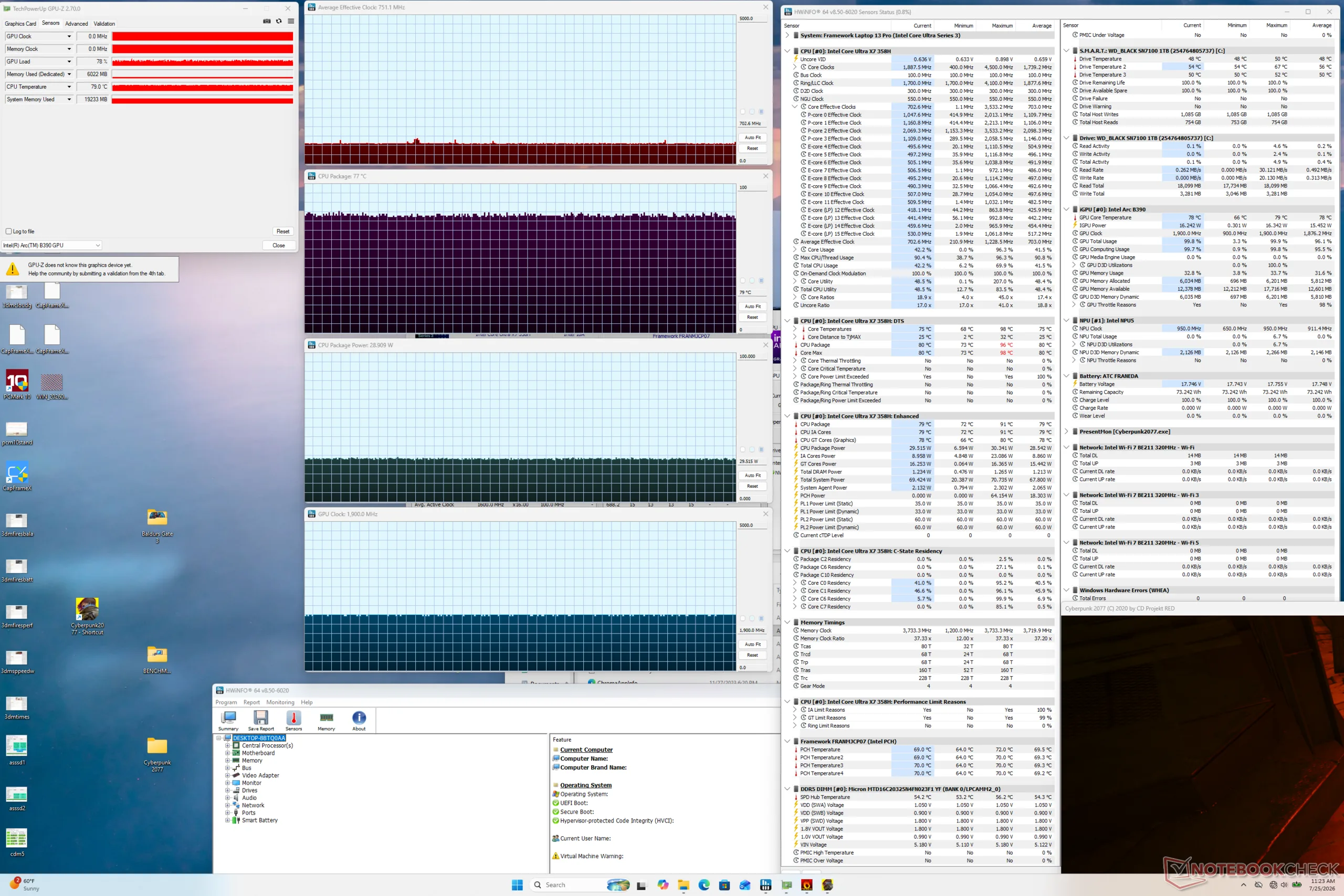Open Outlook from the taskbar
The image size is (1344, 896).
(745, 884)
